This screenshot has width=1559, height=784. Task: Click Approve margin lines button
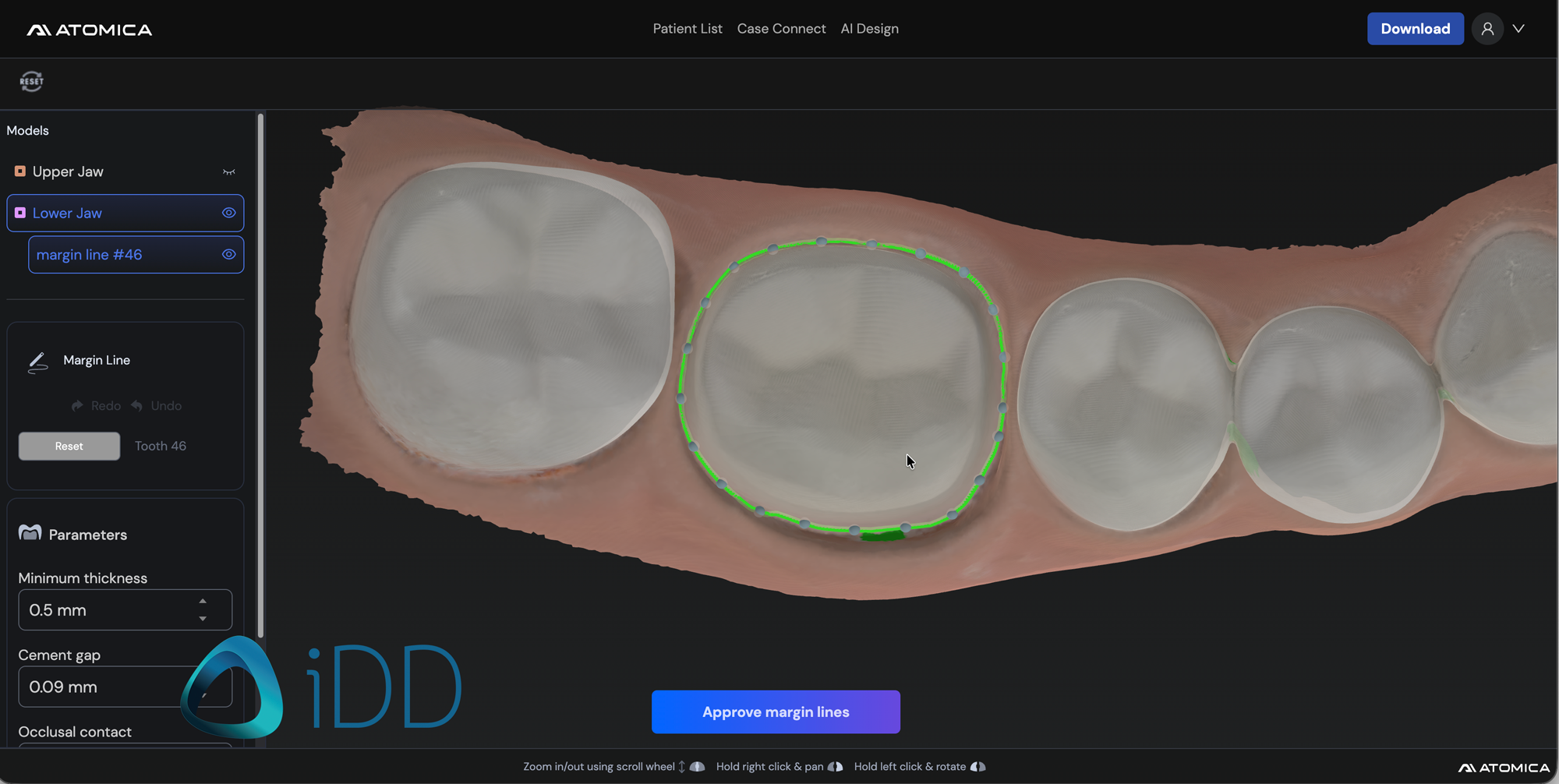776,712
